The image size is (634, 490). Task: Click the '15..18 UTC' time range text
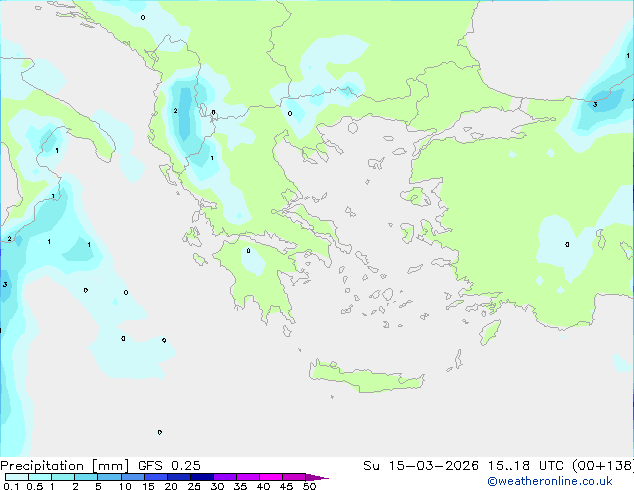point(526,466)
